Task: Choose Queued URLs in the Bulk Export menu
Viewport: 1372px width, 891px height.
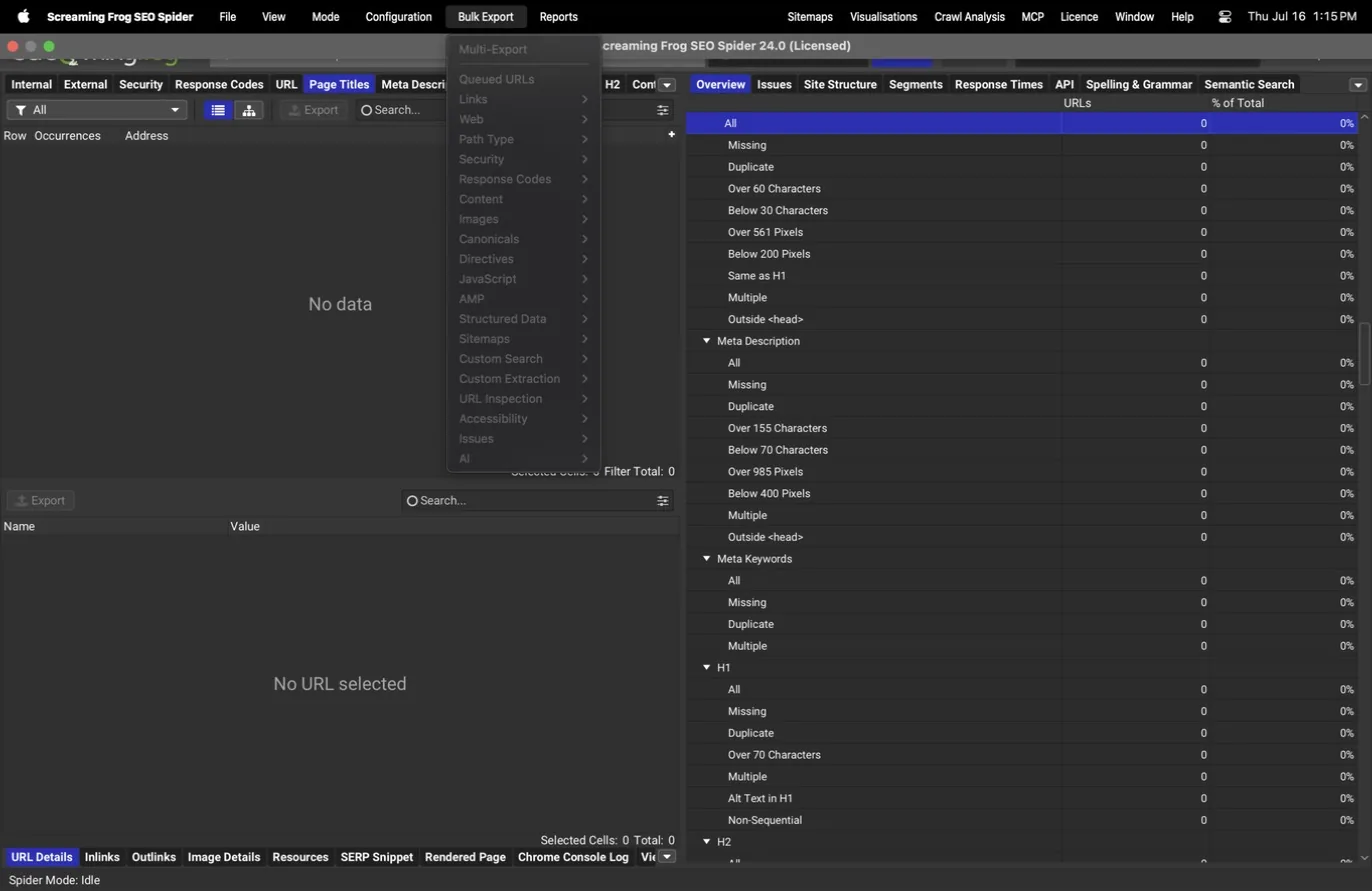Action: coord(523,79)
